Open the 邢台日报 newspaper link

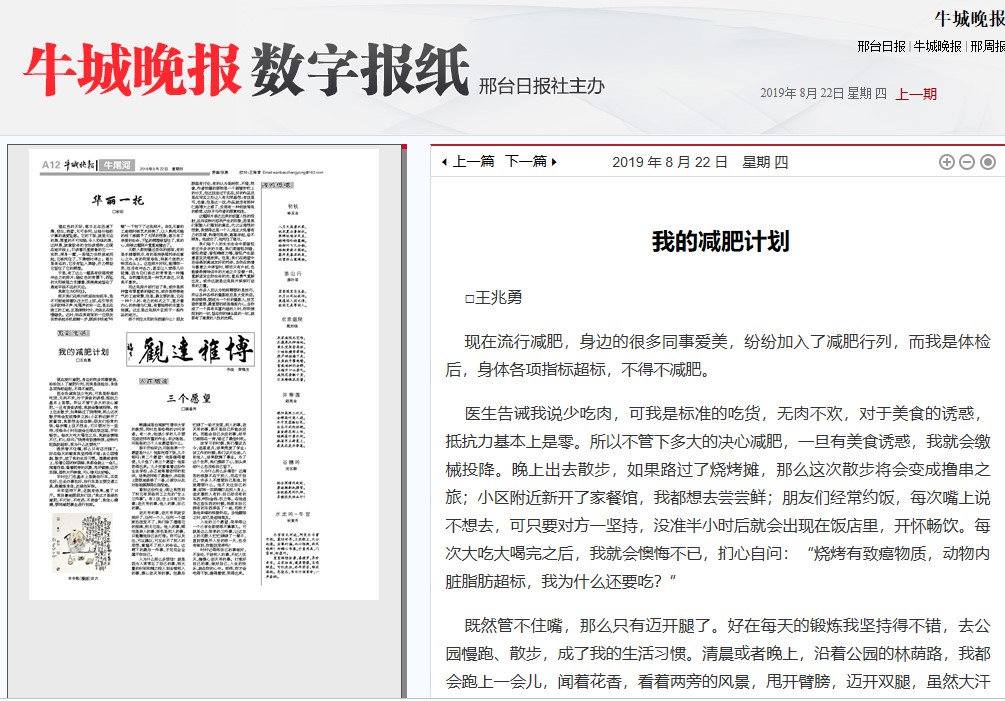pyautogui.click(x=881, y=46)
